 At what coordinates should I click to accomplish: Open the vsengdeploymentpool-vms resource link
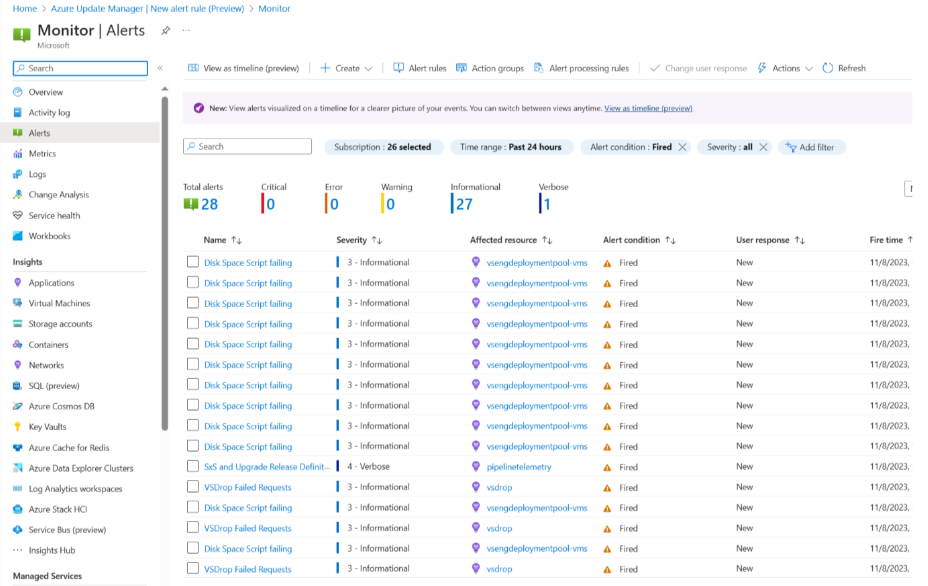[537, 262]
